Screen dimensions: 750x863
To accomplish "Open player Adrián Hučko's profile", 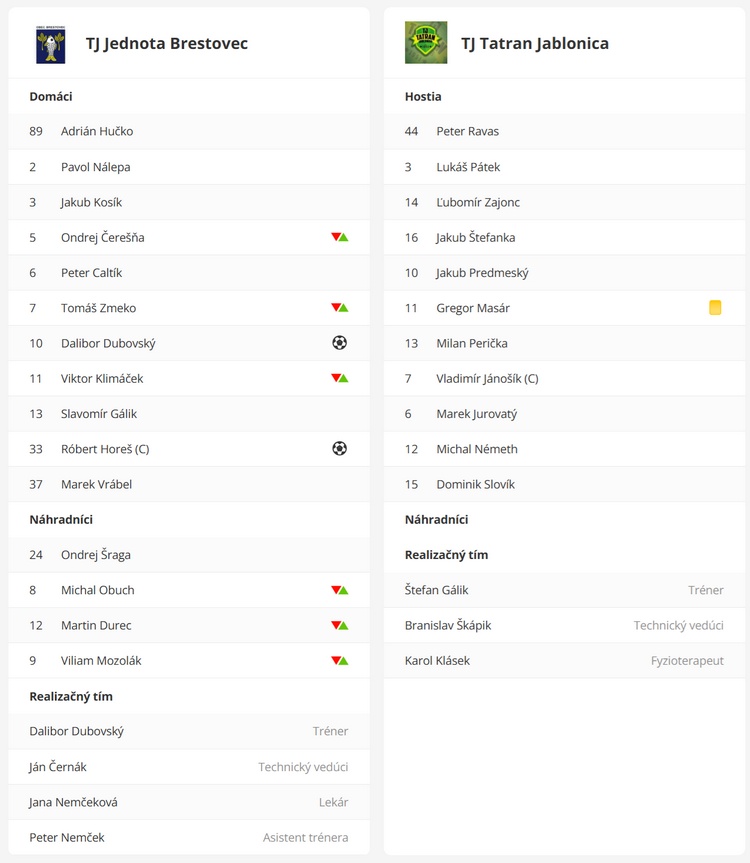I will (x=97, y=132).
